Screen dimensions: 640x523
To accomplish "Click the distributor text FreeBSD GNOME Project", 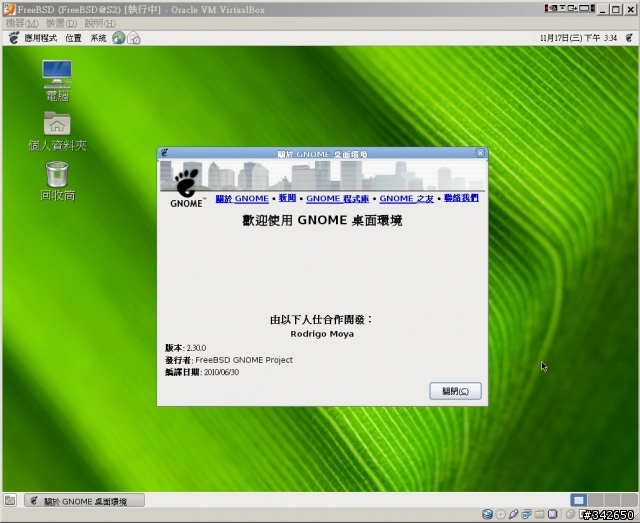I will coord(244,360).
